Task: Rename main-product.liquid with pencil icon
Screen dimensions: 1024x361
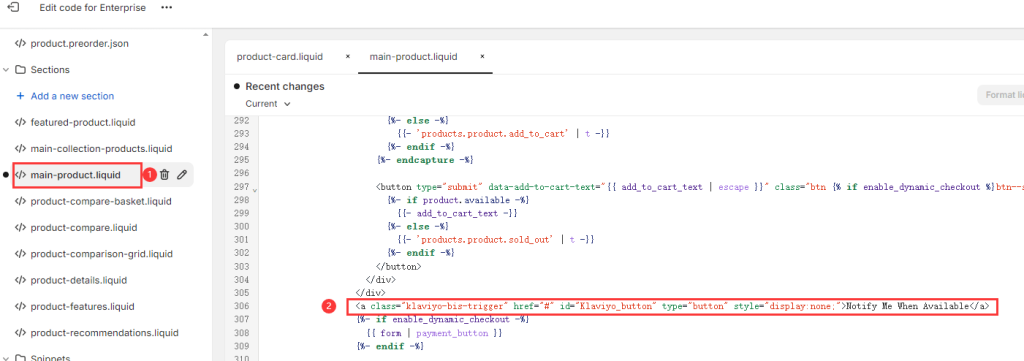Action: pos(182,175)
